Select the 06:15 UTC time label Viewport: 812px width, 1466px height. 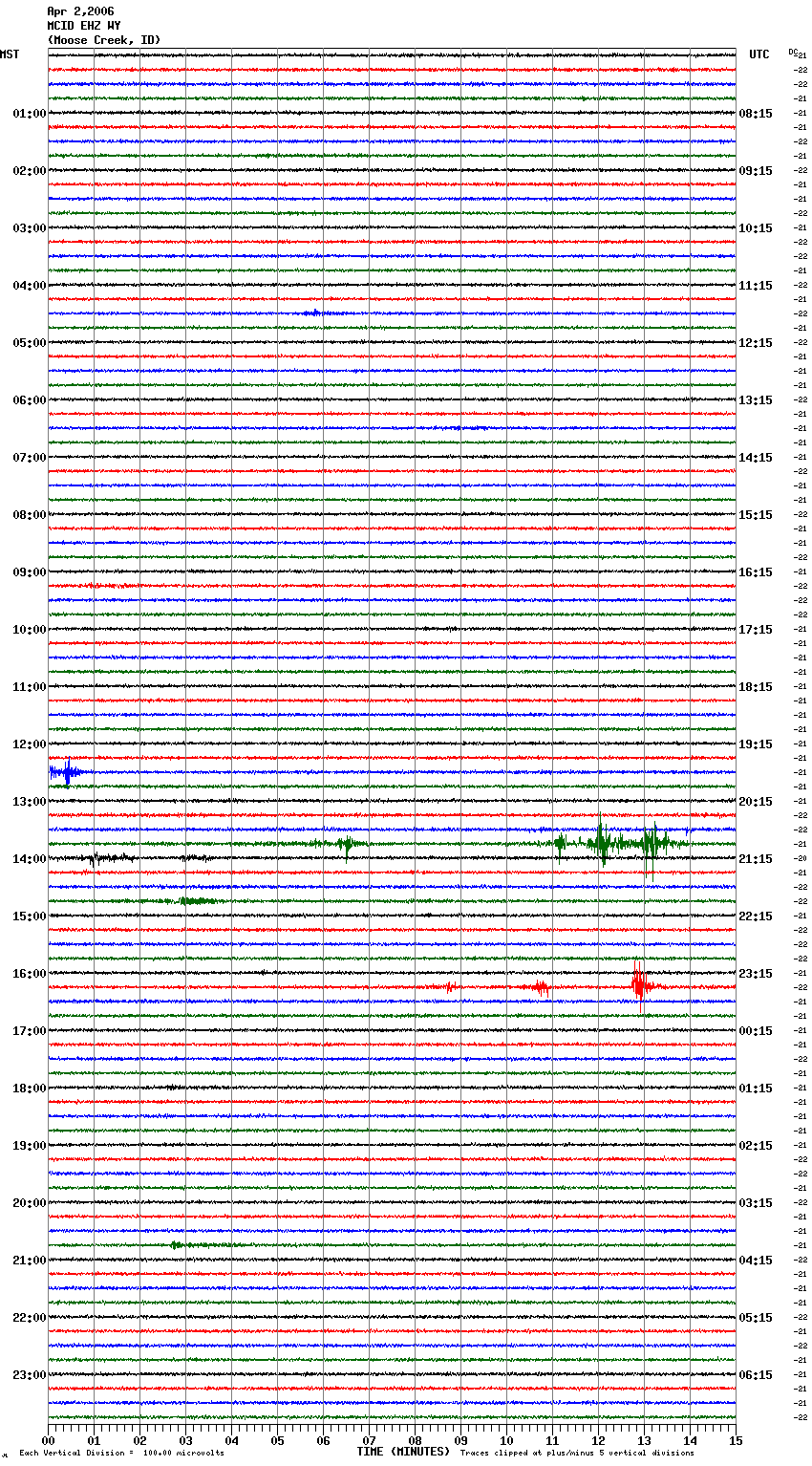tap(756, 1375)
